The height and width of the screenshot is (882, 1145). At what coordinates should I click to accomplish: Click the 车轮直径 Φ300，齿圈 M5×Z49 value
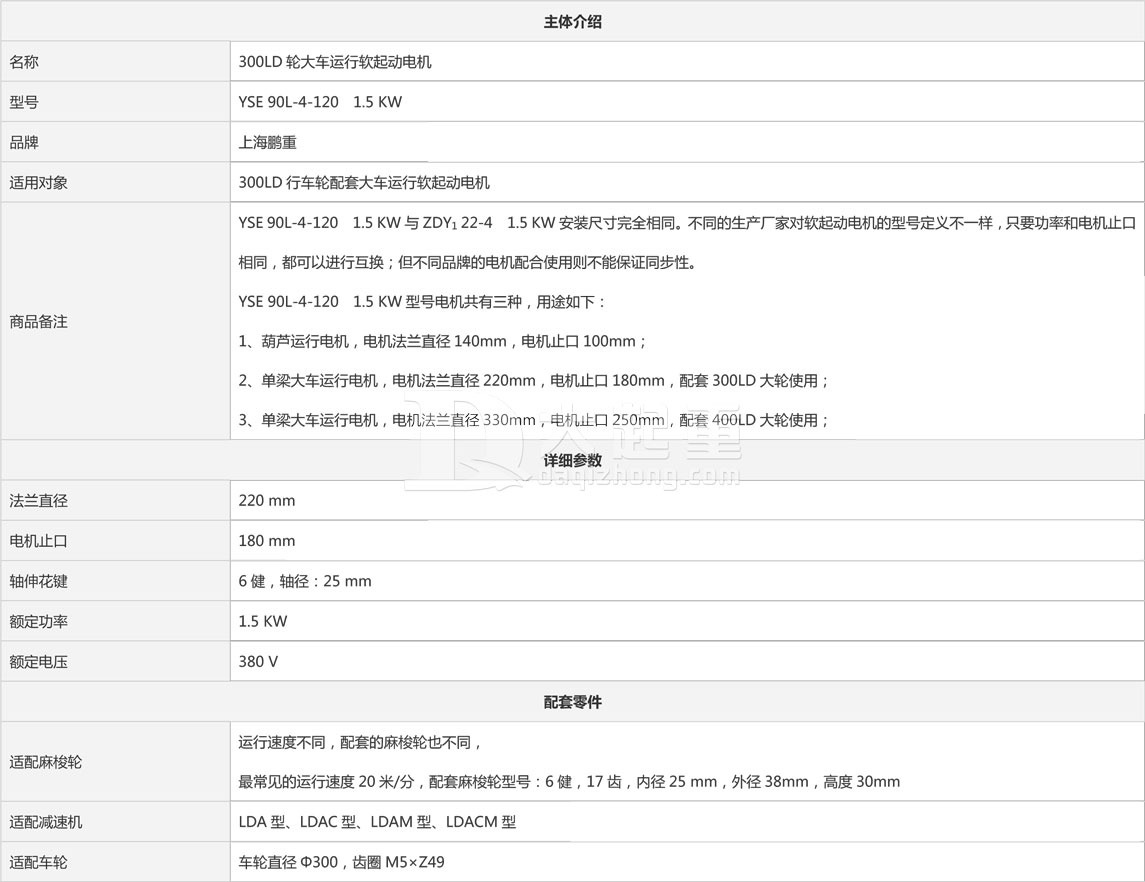(341, 862)
